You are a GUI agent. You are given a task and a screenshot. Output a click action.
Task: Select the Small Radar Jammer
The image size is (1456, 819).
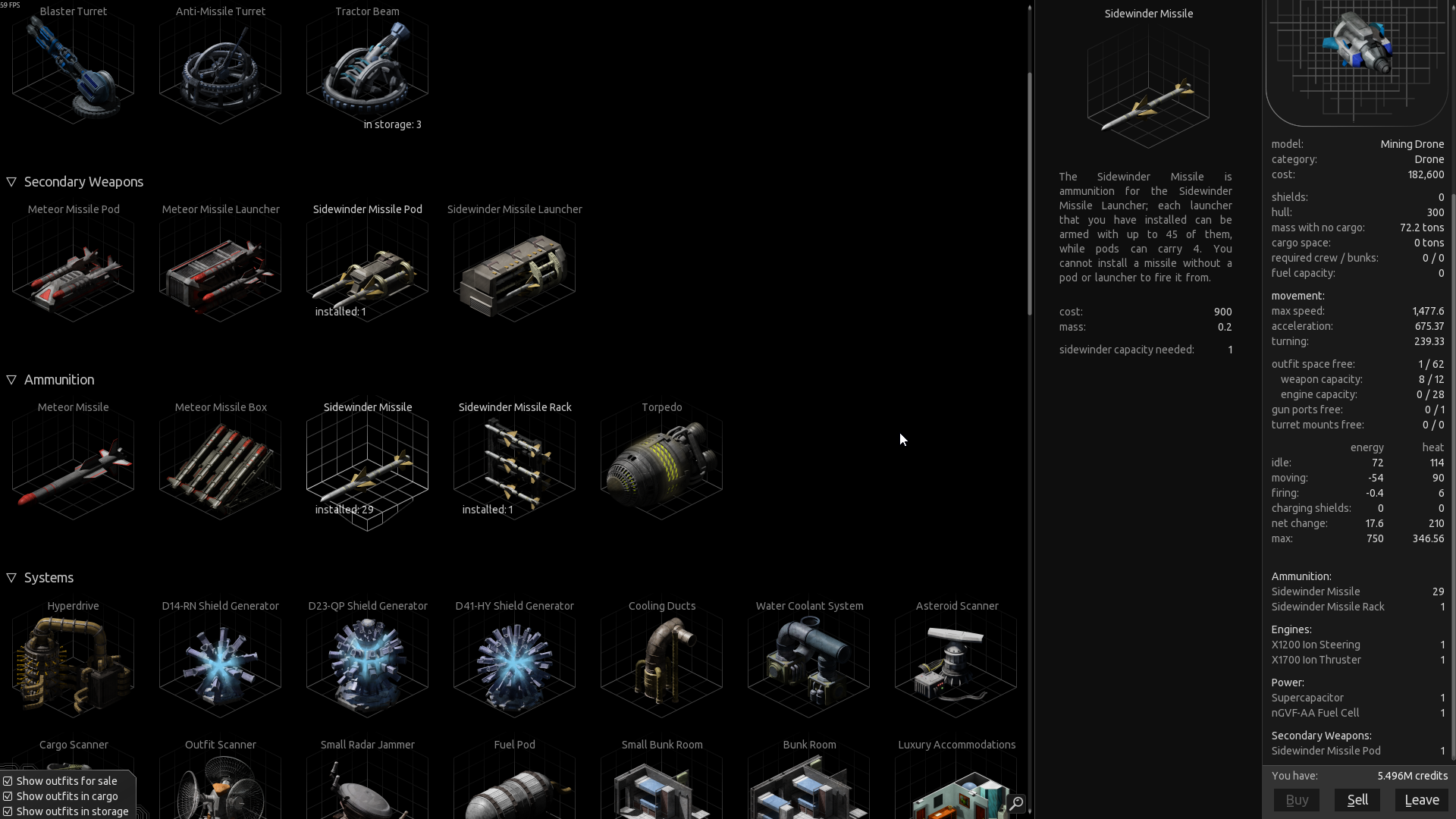(x=368, y=779)
